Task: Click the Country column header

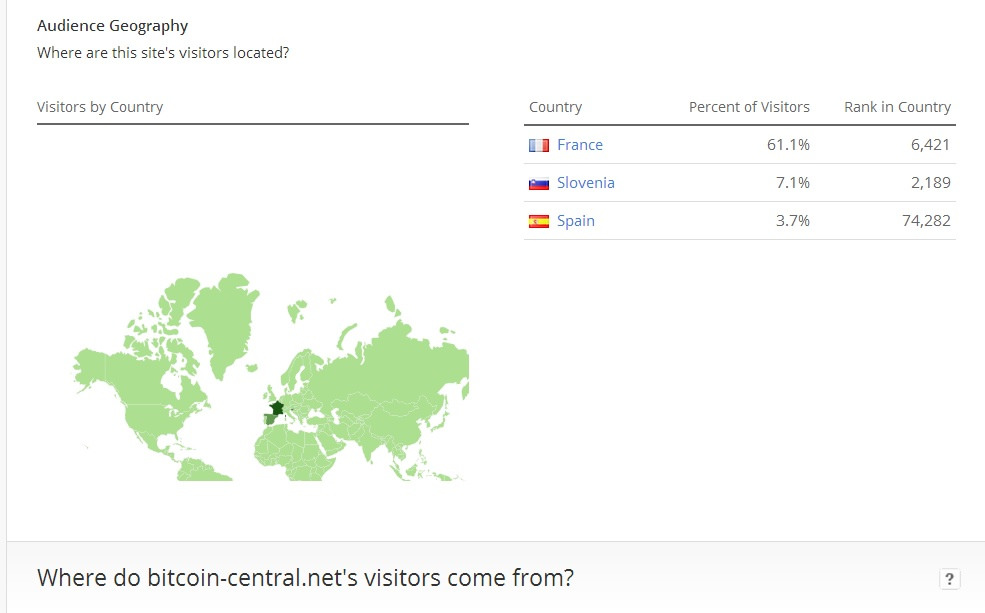Action: [555, 107]
